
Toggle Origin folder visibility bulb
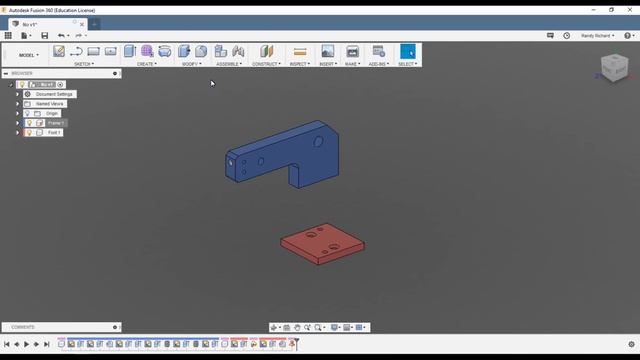tap(27, 113)
